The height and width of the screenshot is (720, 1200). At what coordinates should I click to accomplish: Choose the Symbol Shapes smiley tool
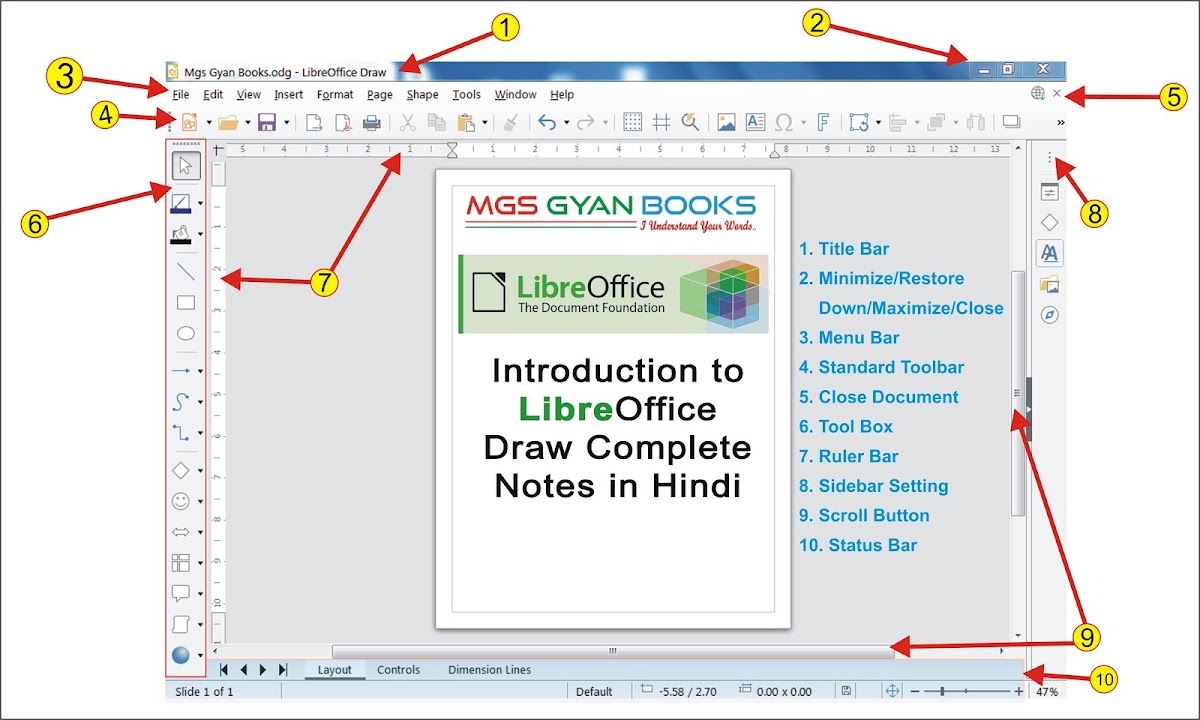click(182, 500)
